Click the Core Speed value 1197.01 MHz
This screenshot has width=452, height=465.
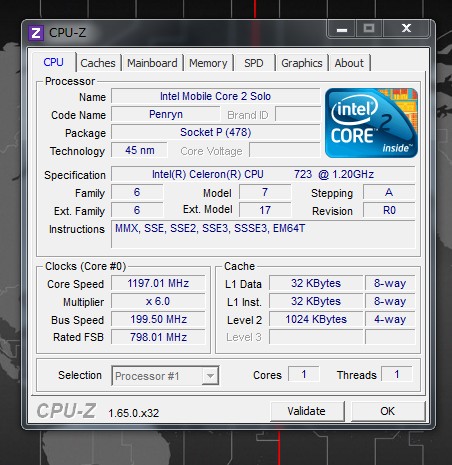click(x=158, y=283)
